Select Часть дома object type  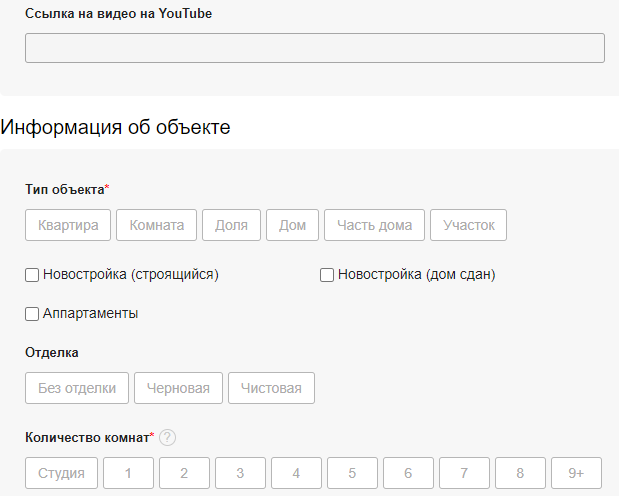pyautogui.click(x=374, y=225)
